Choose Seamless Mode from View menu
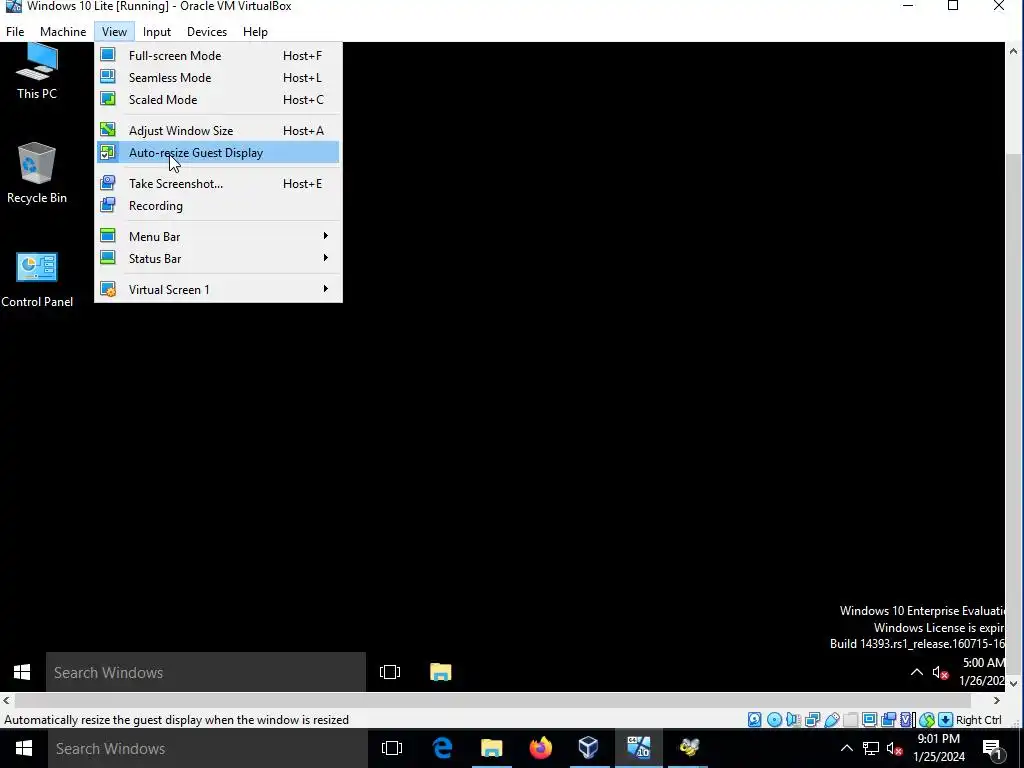Viewport: 1024px width, 768px height. 217,78
